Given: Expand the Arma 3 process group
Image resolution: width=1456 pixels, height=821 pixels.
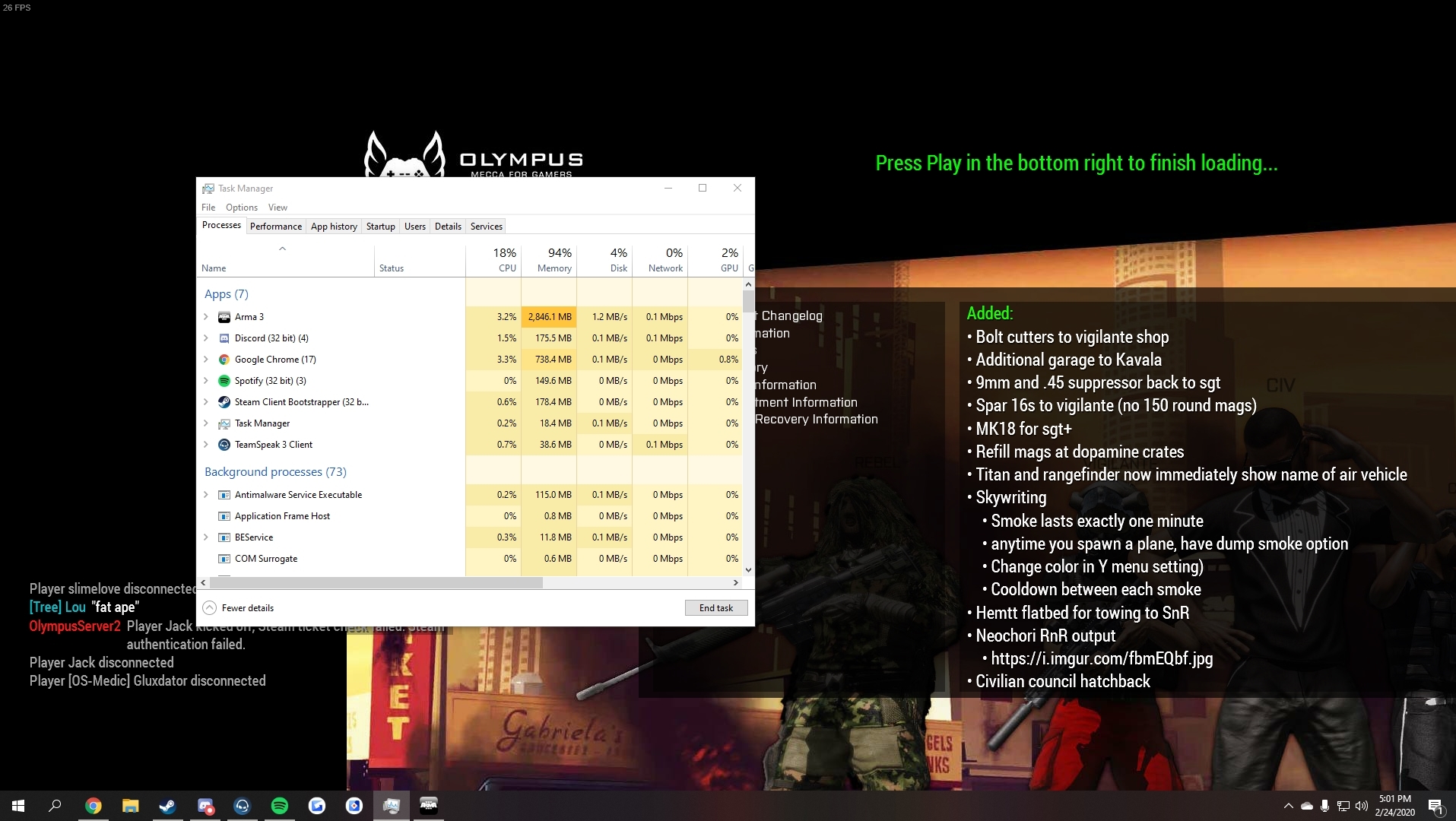Looking at the screenshot, I should pyautogui.click(x=206, y=317).
